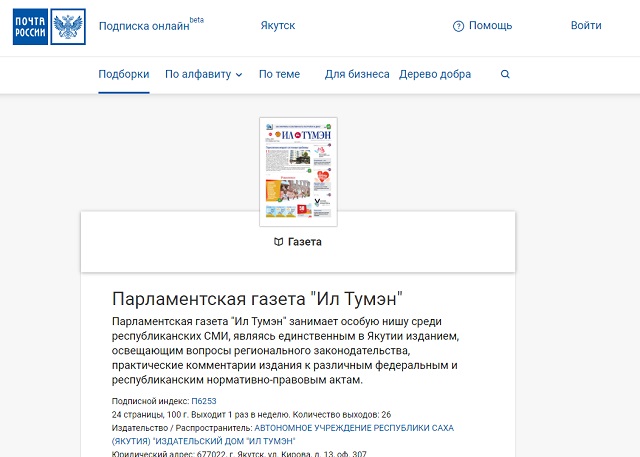Click the open book icon near Газета

(x=278, y=242)
